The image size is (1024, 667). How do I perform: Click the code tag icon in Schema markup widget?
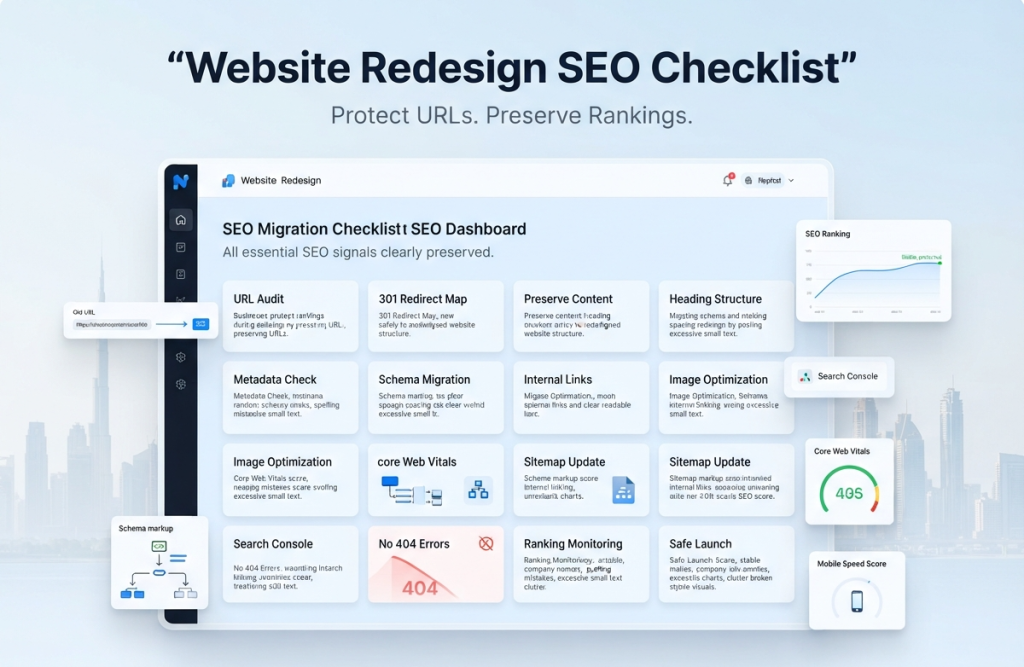159,546
